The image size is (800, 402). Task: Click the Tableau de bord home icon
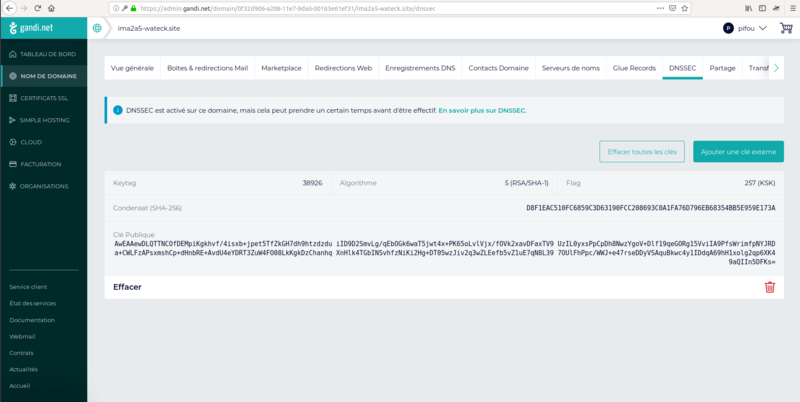pyautogui.click(x=12, y=54)
